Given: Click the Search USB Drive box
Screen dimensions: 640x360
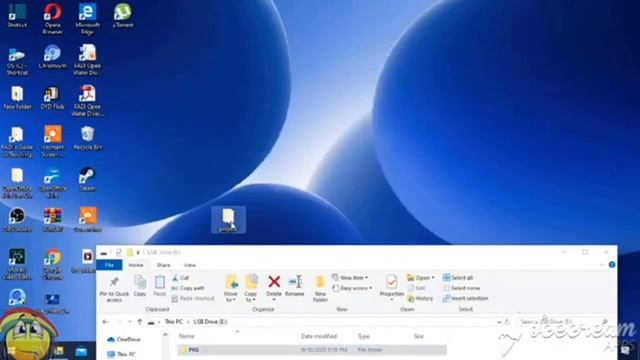Looking at the screenshot, I should 564,322.
